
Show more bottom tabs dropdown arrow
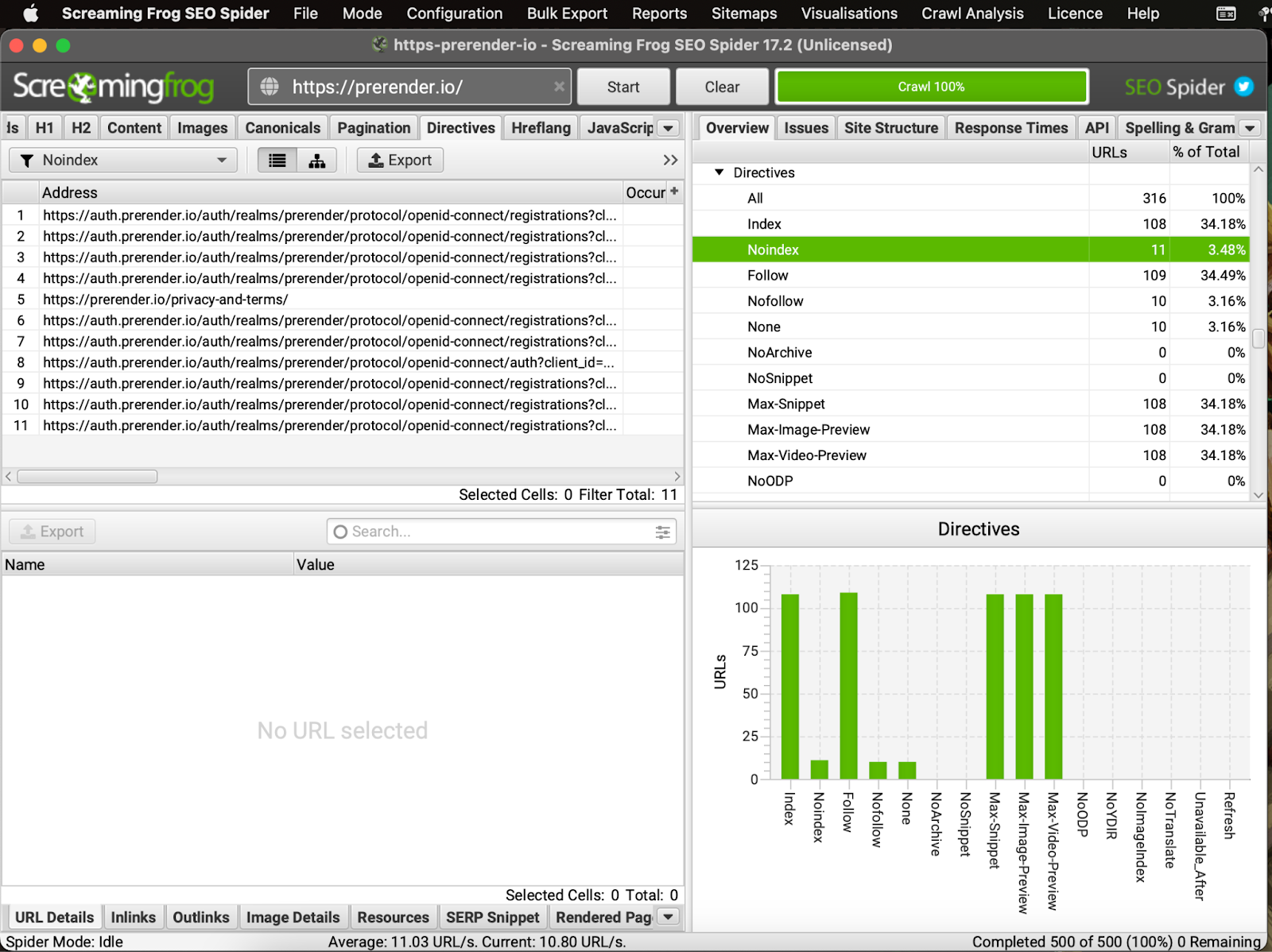tap(669, 917)
